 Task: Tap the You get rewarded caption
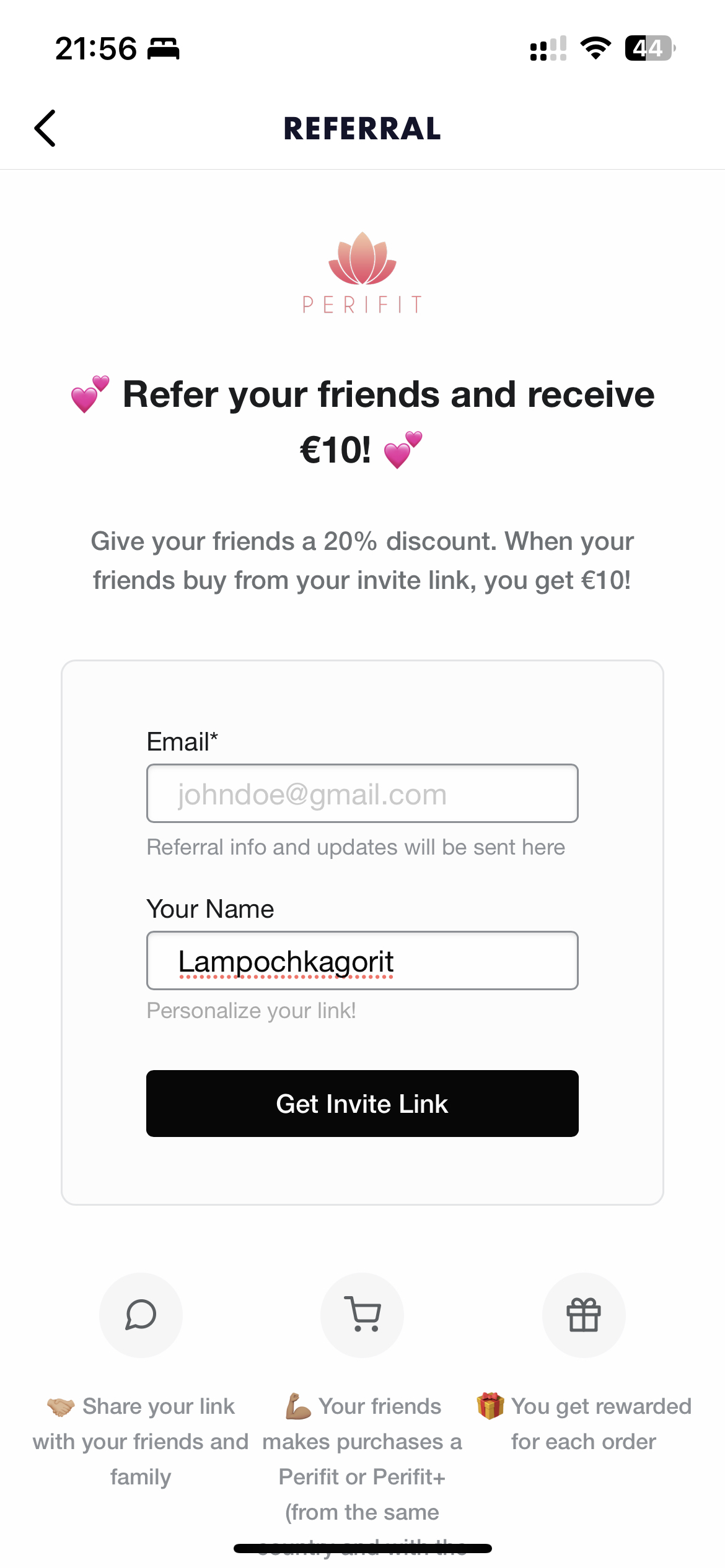(x=584, y=1424)
